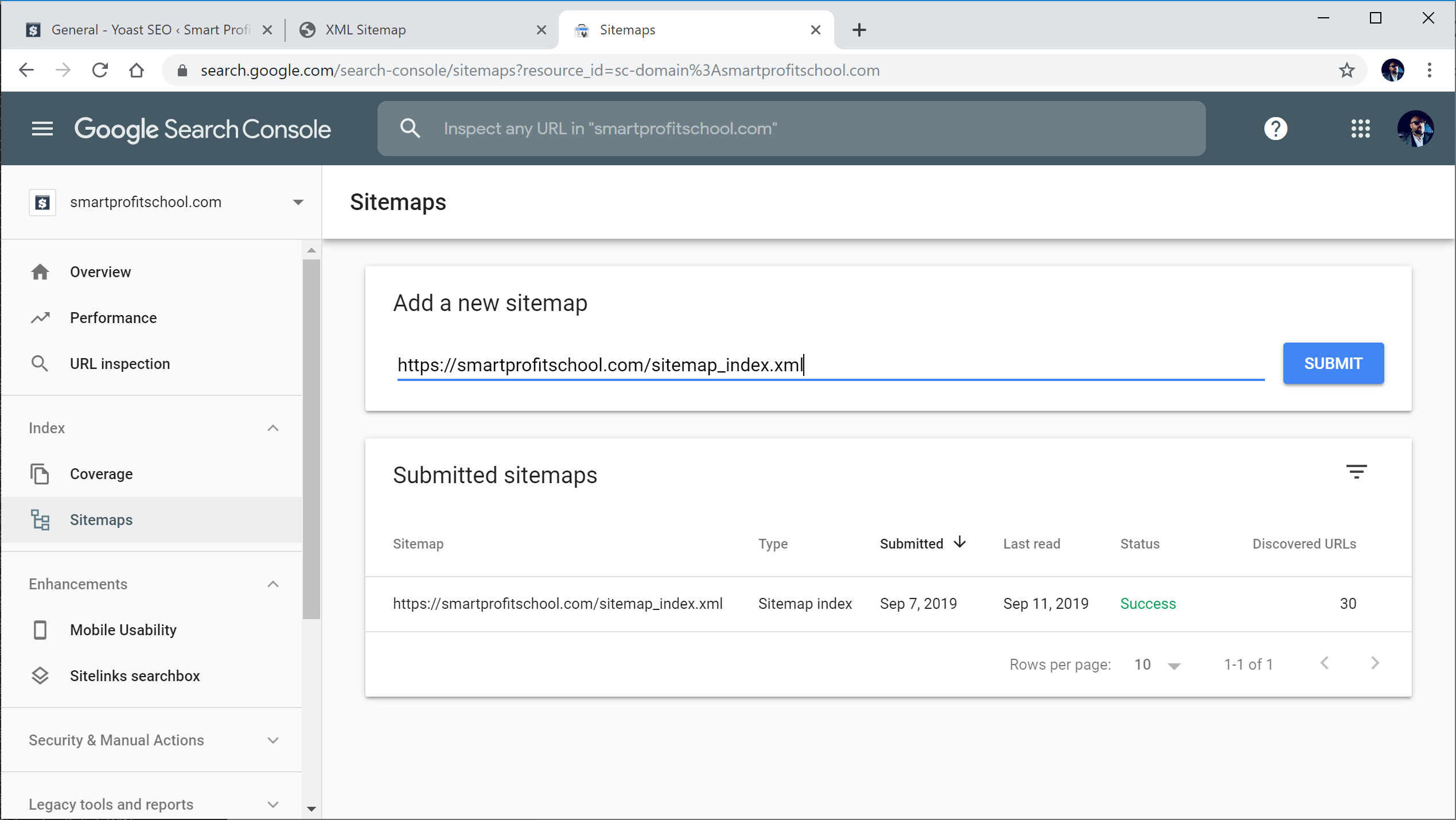
Task: Click the sidebar vertical scrollbar thumb
Action: [x=312, y=439]
